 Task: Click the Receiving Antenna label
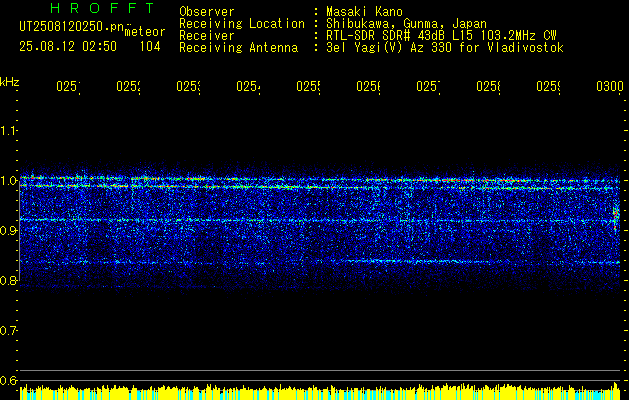(x=239, y=48)
